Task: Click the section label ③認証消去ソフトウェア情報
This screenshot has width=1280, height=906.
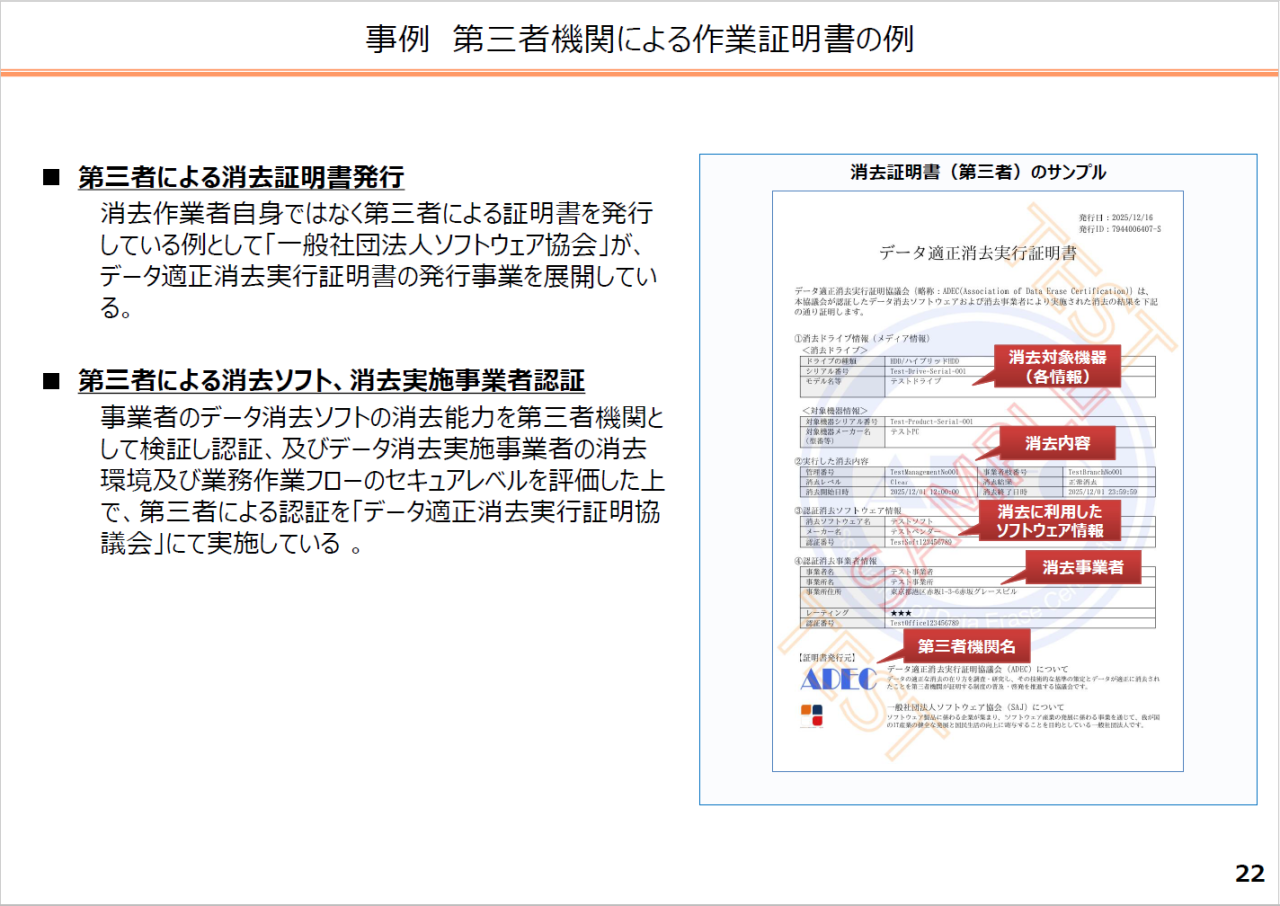Action: pyautogui.click(x=846, y=511)
